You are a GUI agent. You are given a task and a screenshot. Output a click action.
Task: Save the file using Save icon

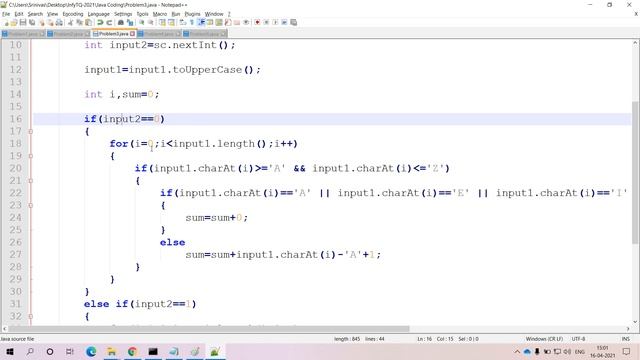23,22
